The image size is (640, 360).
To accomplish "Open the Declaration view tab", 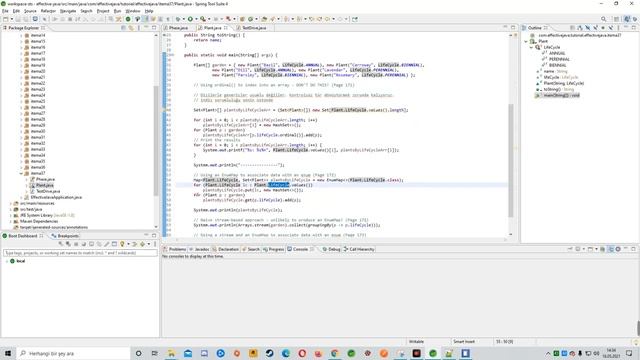I will tap(225, 249).
